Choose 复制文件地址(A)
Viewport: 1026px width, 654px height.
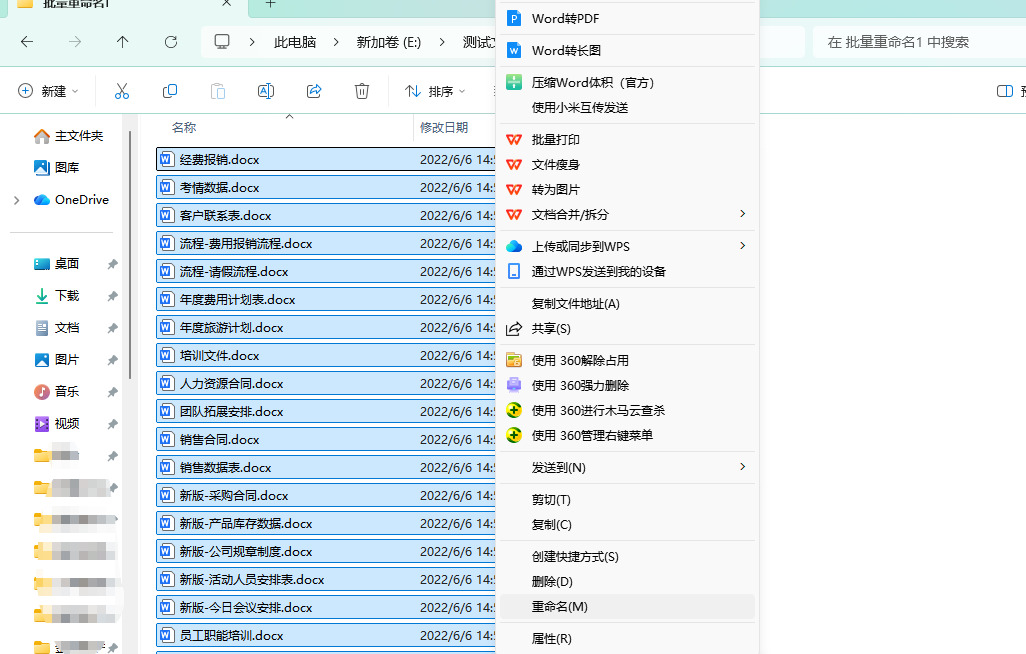coord(628,303)
